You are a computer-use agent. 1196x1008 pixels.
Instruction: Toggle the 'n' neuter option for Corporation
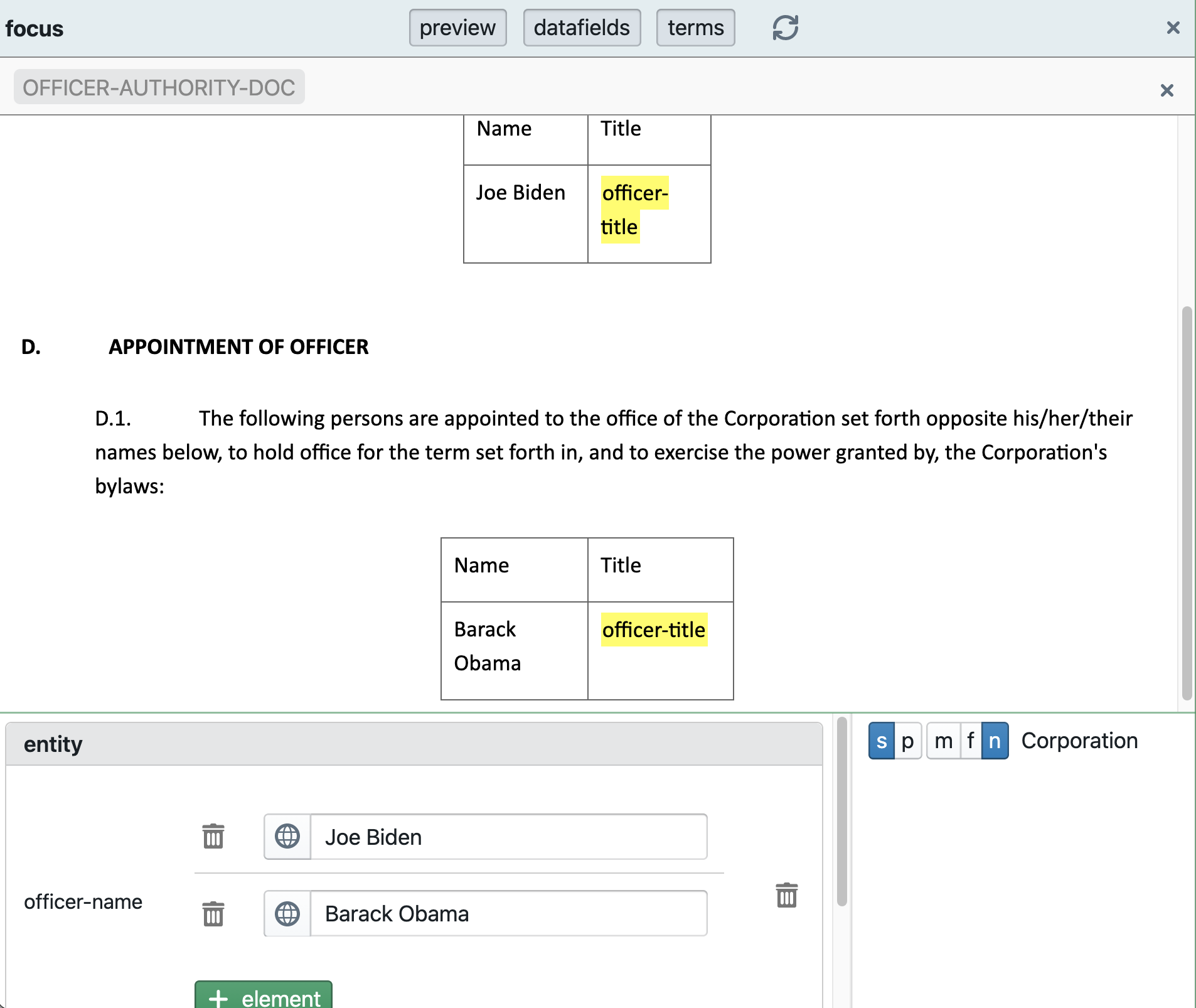tap(995, 741)
